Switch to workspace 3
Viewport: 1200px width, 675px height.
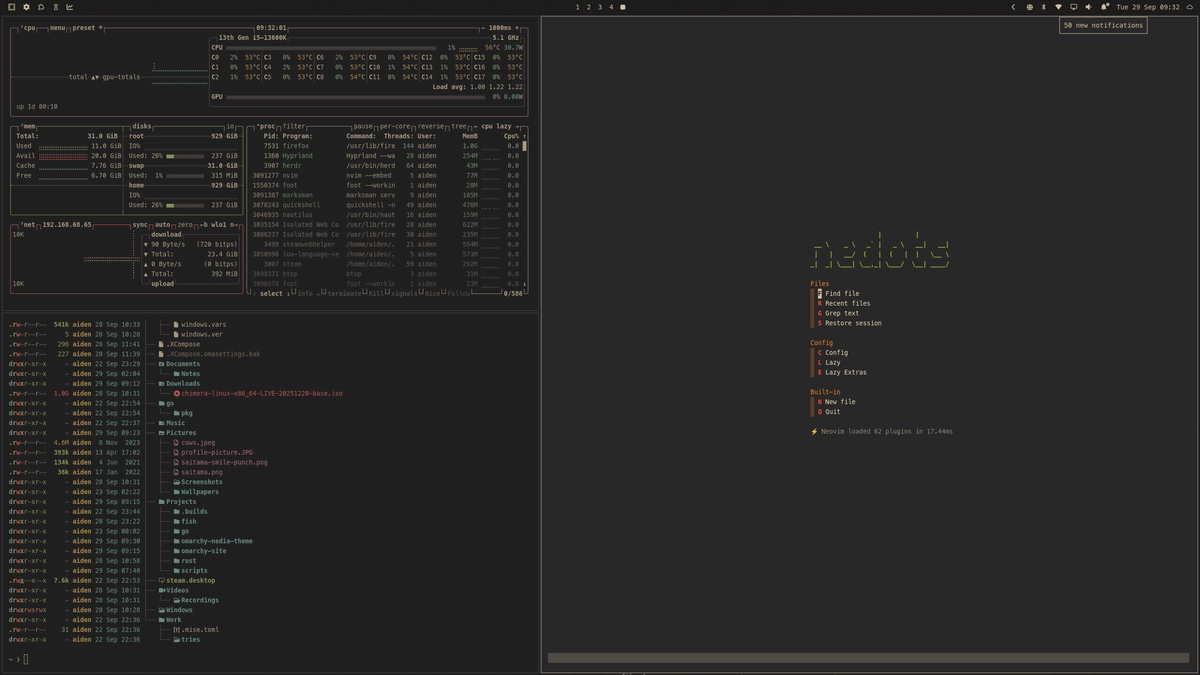600,7
